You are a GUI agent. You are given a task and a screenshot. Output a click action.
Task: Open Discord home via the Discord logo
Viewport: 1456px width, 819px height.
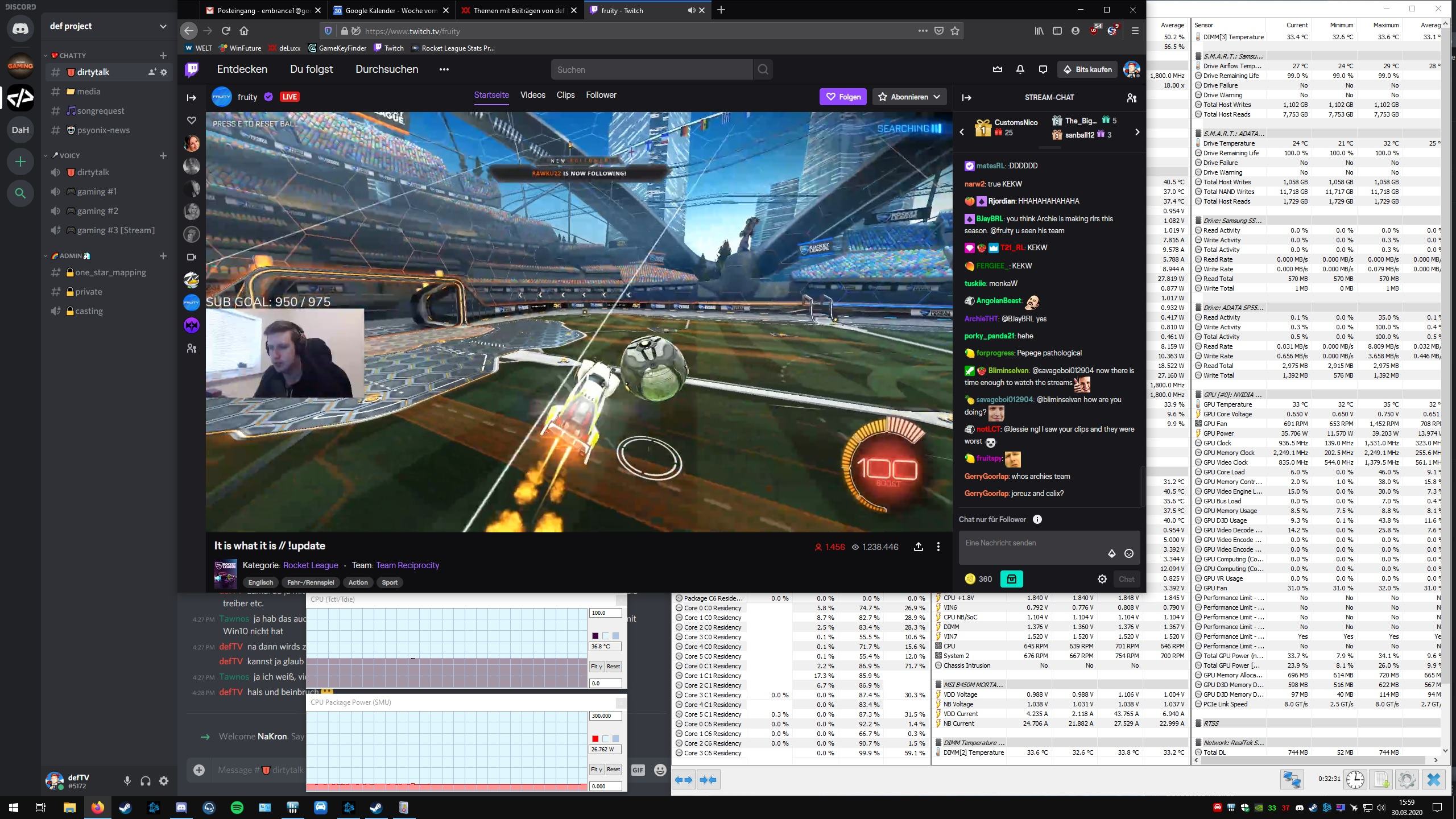[20, 28]
